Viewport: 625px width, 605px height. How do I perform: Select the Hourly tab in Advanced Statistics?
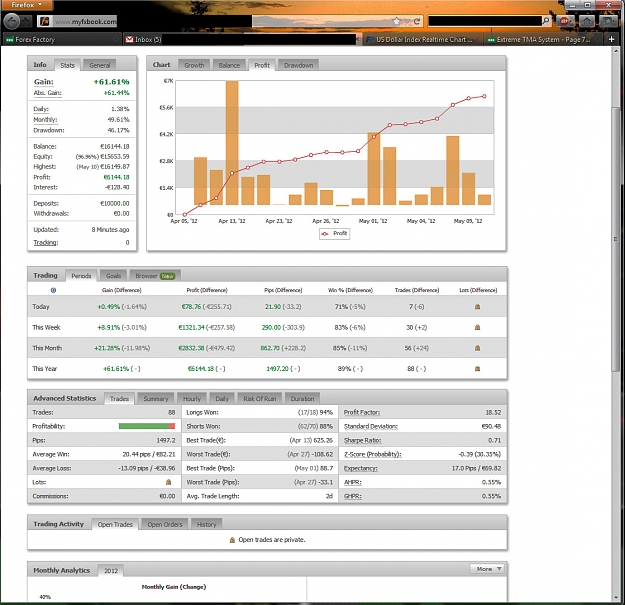pyautogui.click(x=192, y=398)
